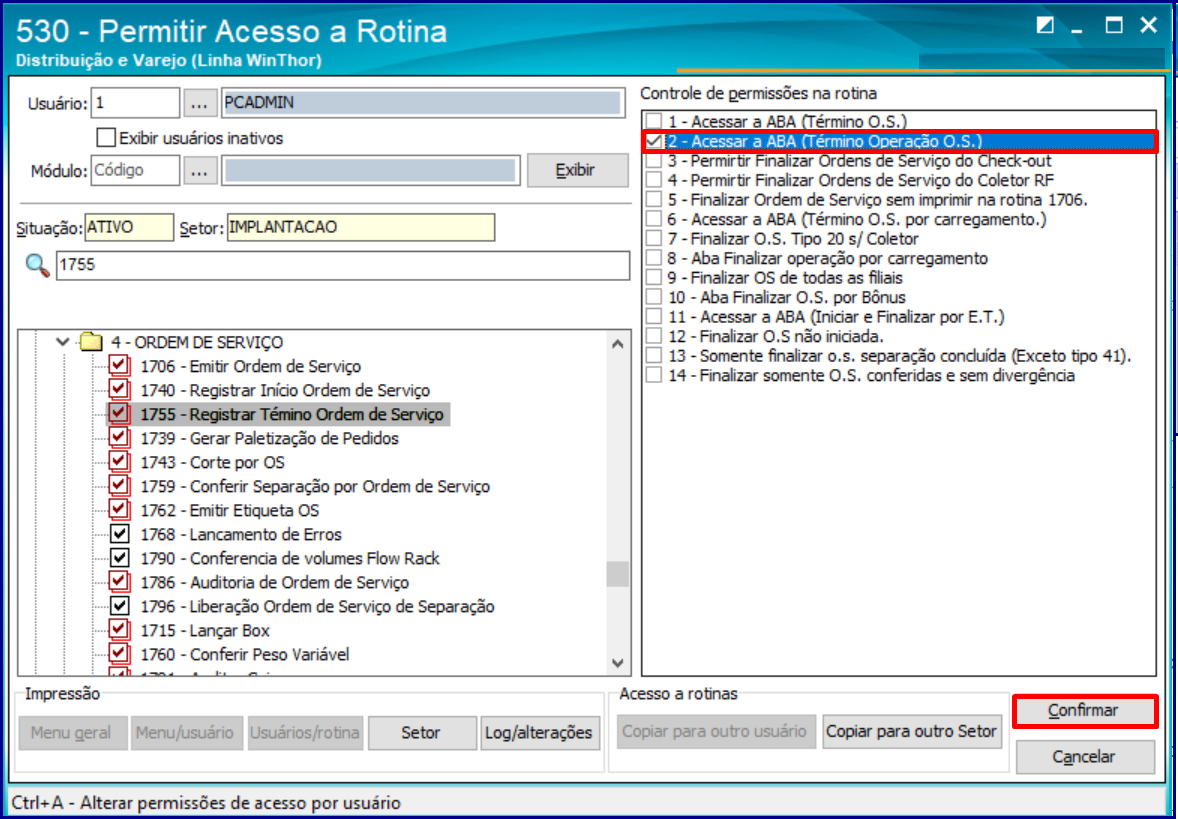Toggle checkbox for routine 1755 Registrar Término
Image resolution: width=1178 pixels, height=819 pixels.
119,414
